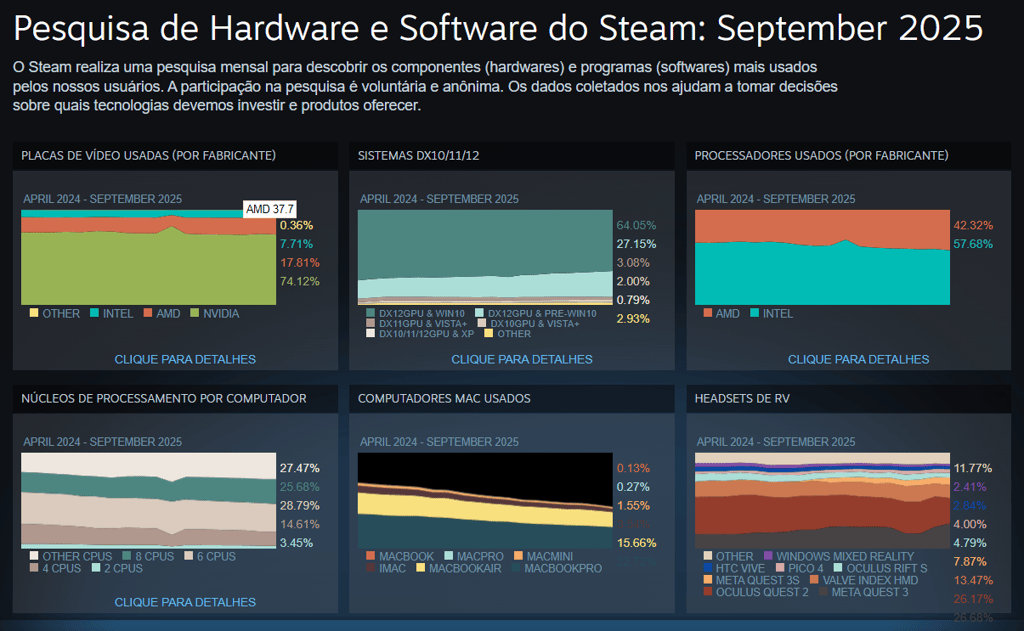Viewport: 1024px width, 631px height.
Task: Click the MACPRO legend swatch
Action: tap(448, 556)
